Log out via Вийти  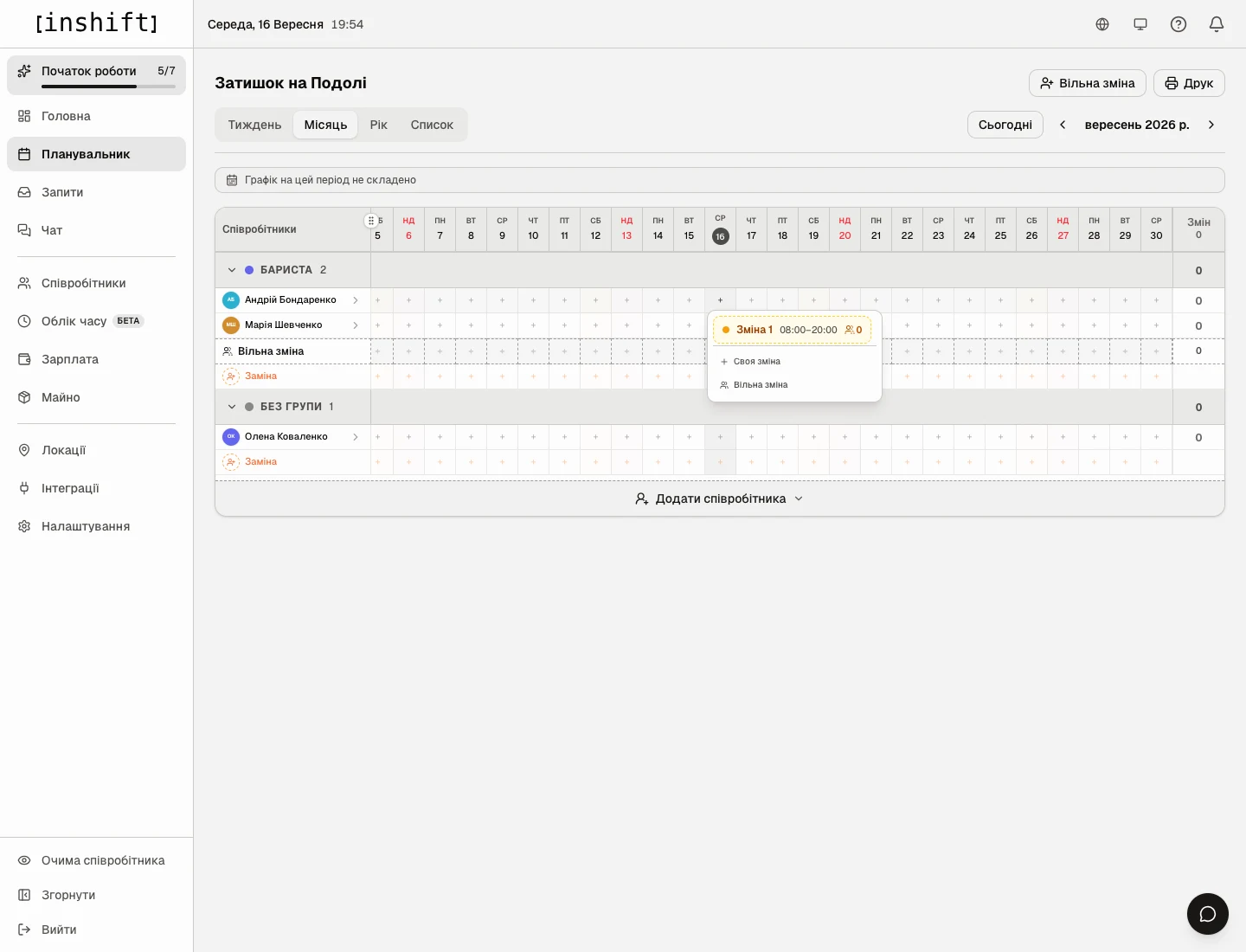[96, 929]
